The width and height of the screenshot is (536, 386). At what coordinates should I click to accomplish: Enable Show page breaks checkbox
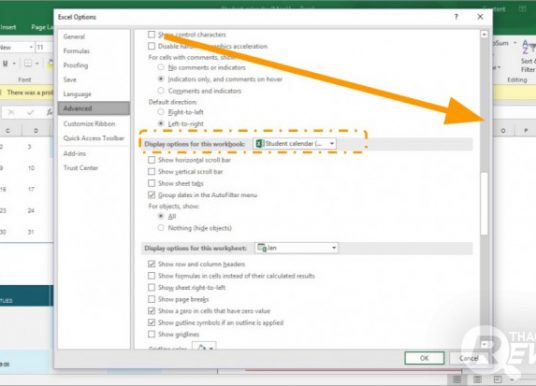(151, 299)
